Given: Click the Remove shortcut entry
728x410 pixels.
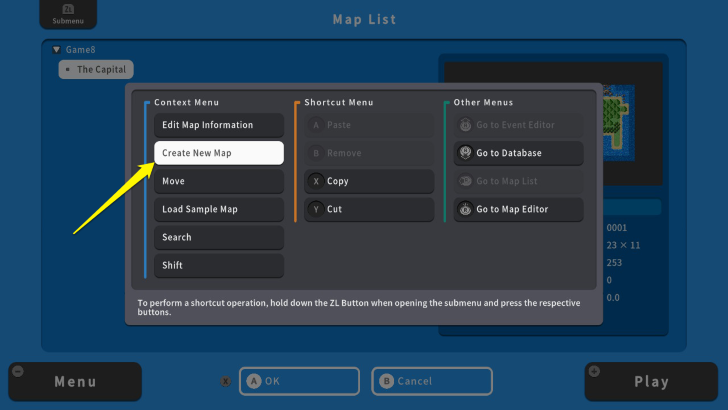Looking at the screenshot, I should 369,153.
